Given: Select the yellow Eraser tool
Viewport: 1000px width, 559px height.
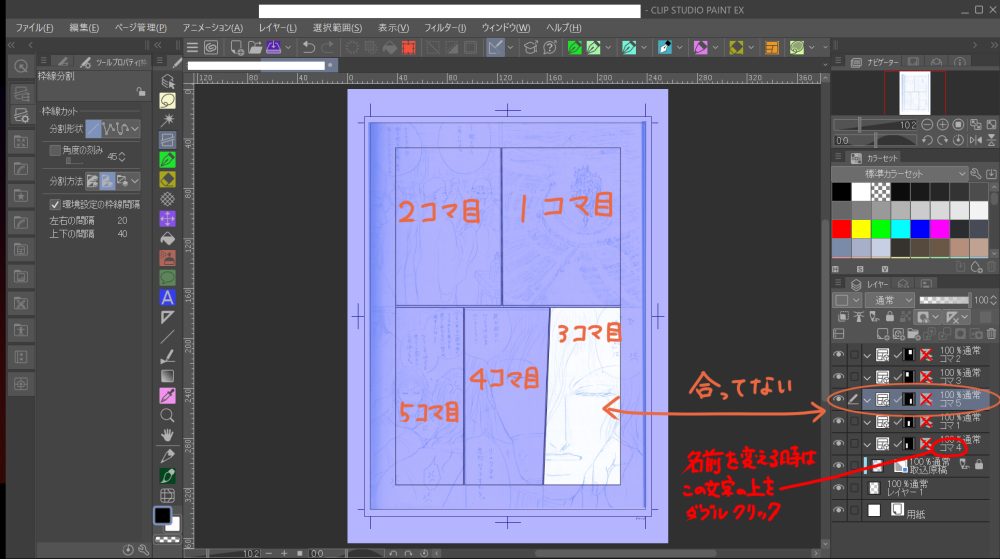Looking at the screenshot, I should pyautogui.click(x=167, y=180).
